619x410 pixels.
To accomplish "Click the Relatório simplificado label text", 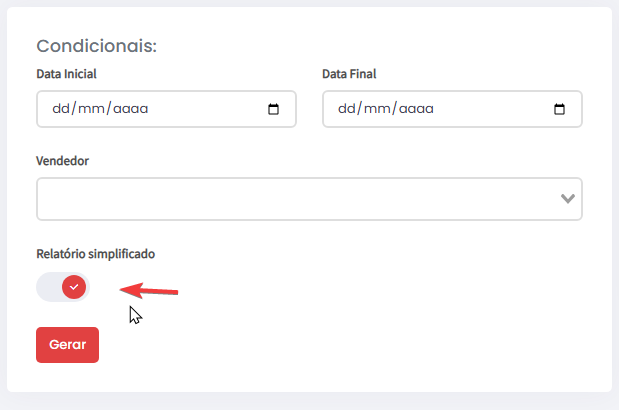I will [96, 254].
